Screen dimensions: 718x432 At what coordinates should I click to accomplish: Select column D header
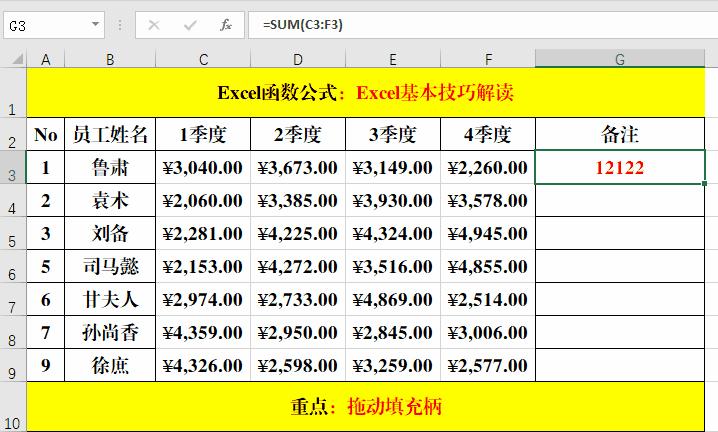pyautogui.click(x=298, y=59)
